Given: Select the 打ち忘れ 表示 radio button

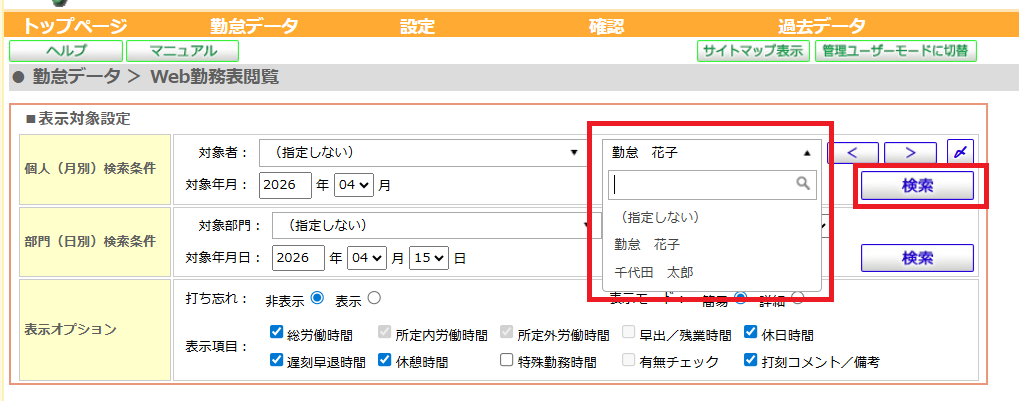Looking at the screenshot, I should click(373, 297).
